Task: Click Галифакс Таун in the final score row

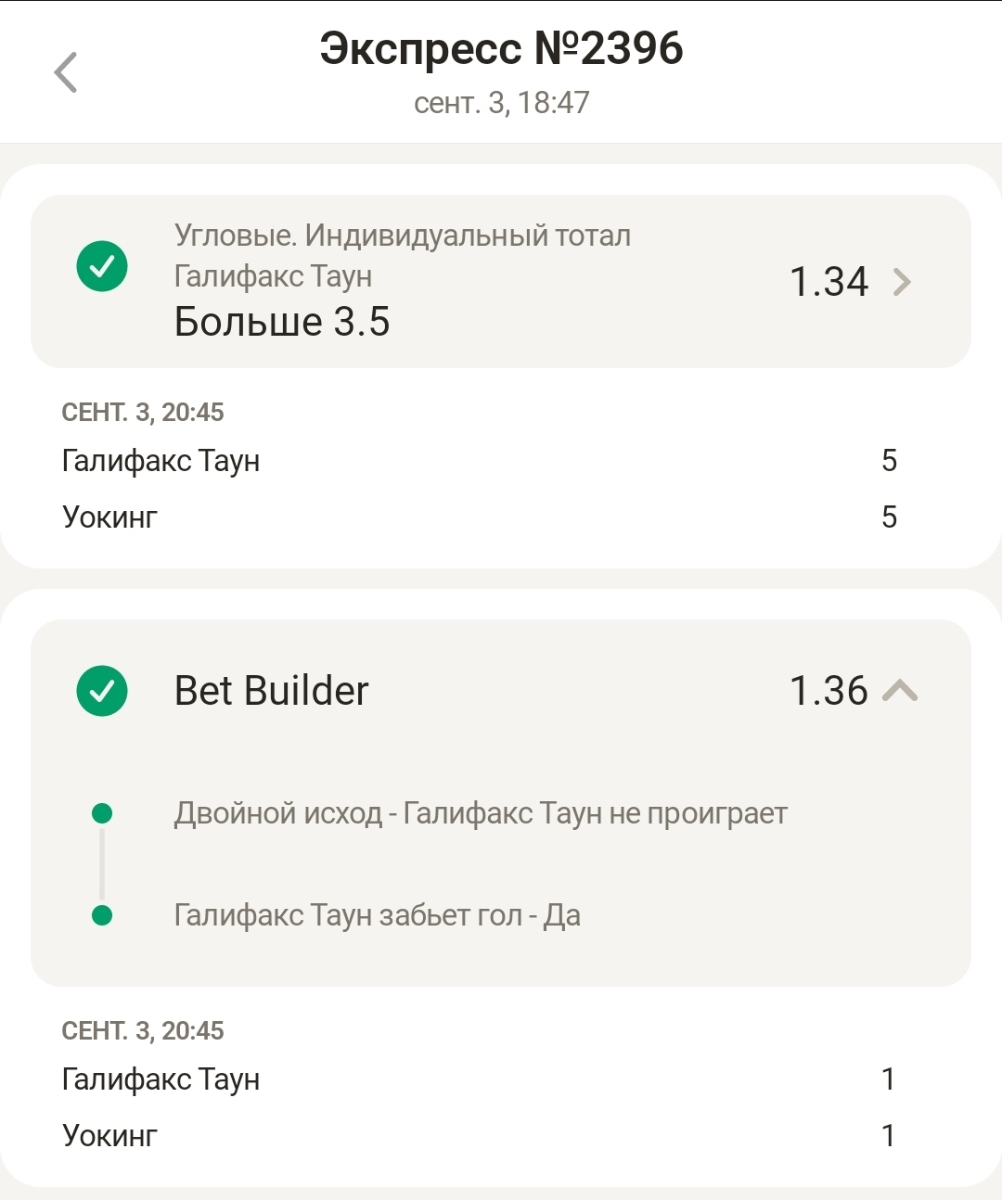Action: pyautogui.click(x=161, y=1079)
